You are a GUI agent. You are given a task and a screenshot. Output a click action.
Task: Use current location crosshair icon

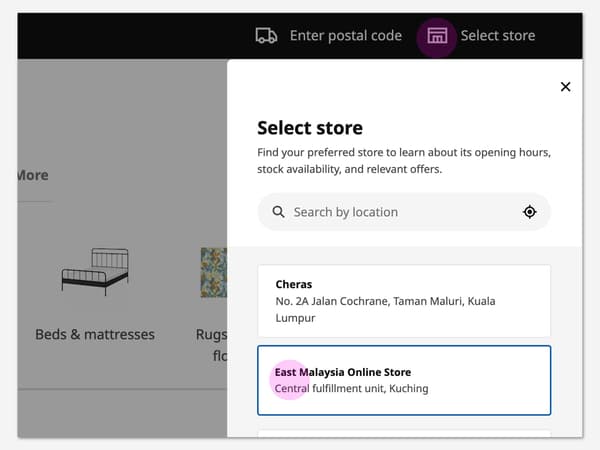530,212
